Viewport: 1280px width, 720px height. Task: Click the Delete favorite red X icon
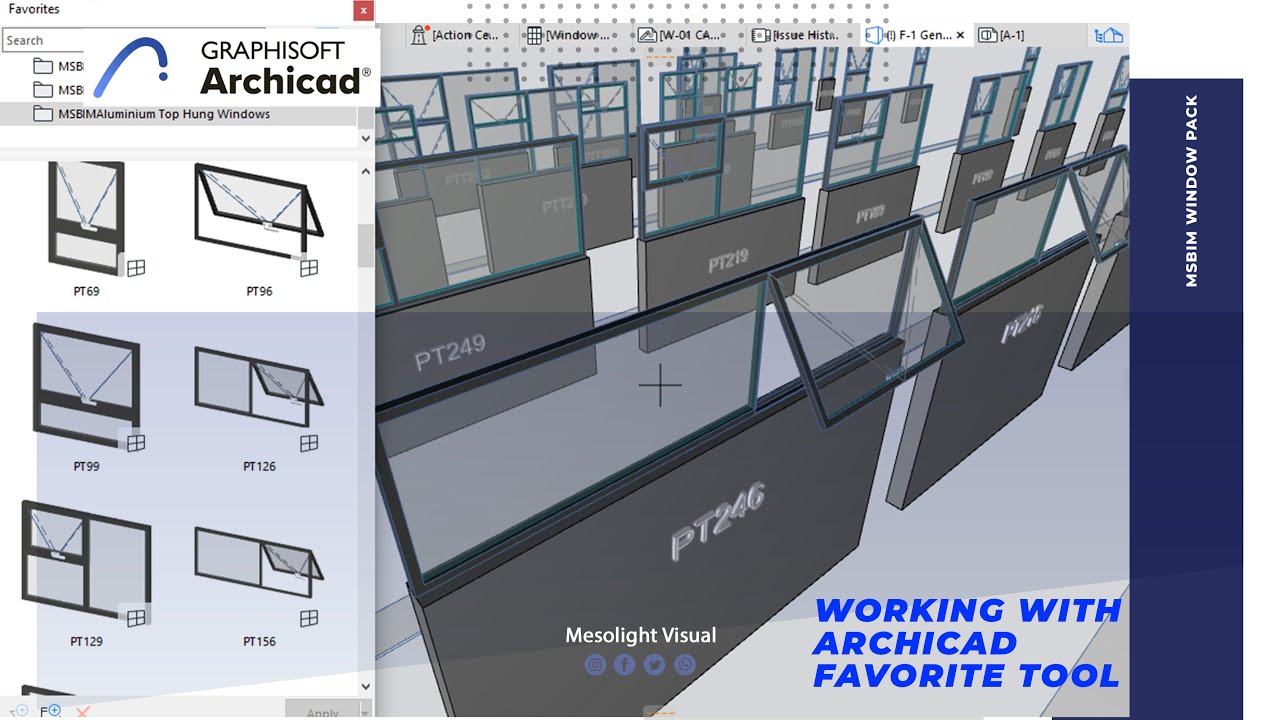83,712
